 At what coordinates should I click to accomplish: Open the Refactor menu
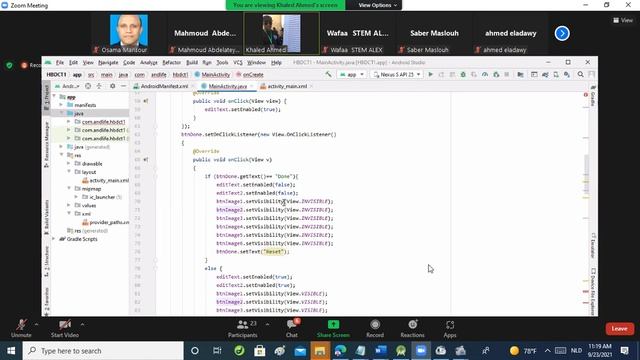pos(171,62)
